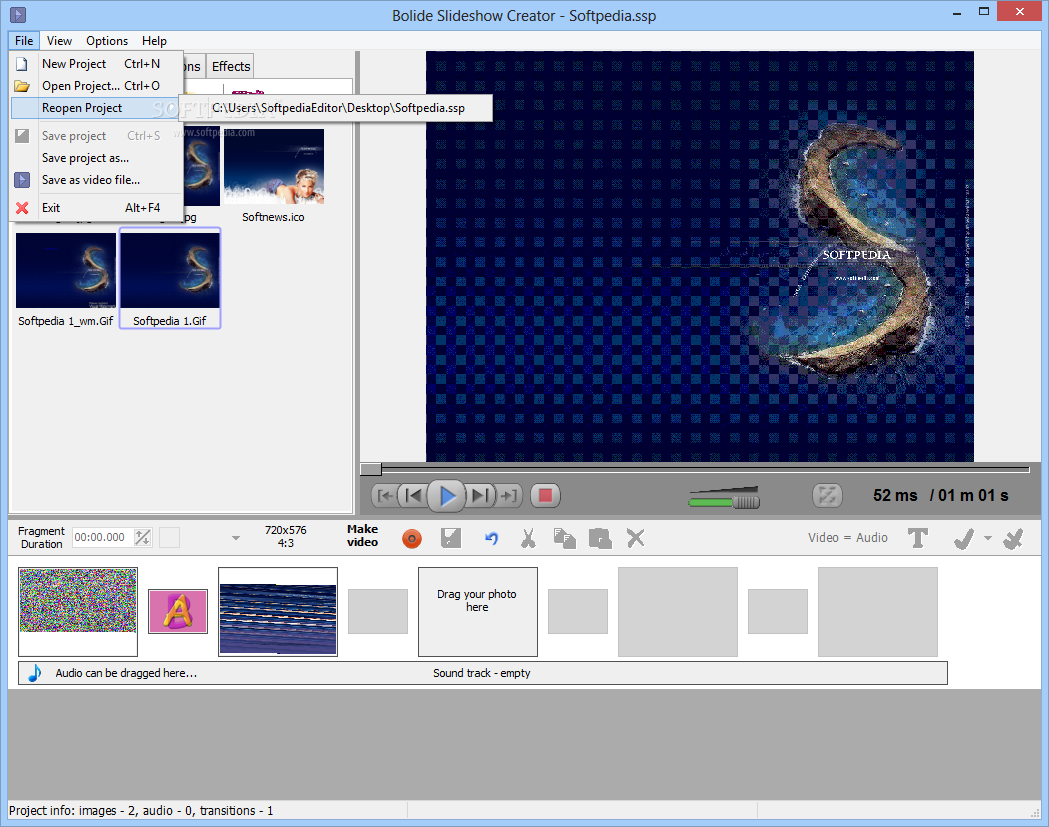1049x827 pixels.
Task: Select the Softpedia 1.Gif thumbnail
Action: pyautogui.click(x=170, y=278)
